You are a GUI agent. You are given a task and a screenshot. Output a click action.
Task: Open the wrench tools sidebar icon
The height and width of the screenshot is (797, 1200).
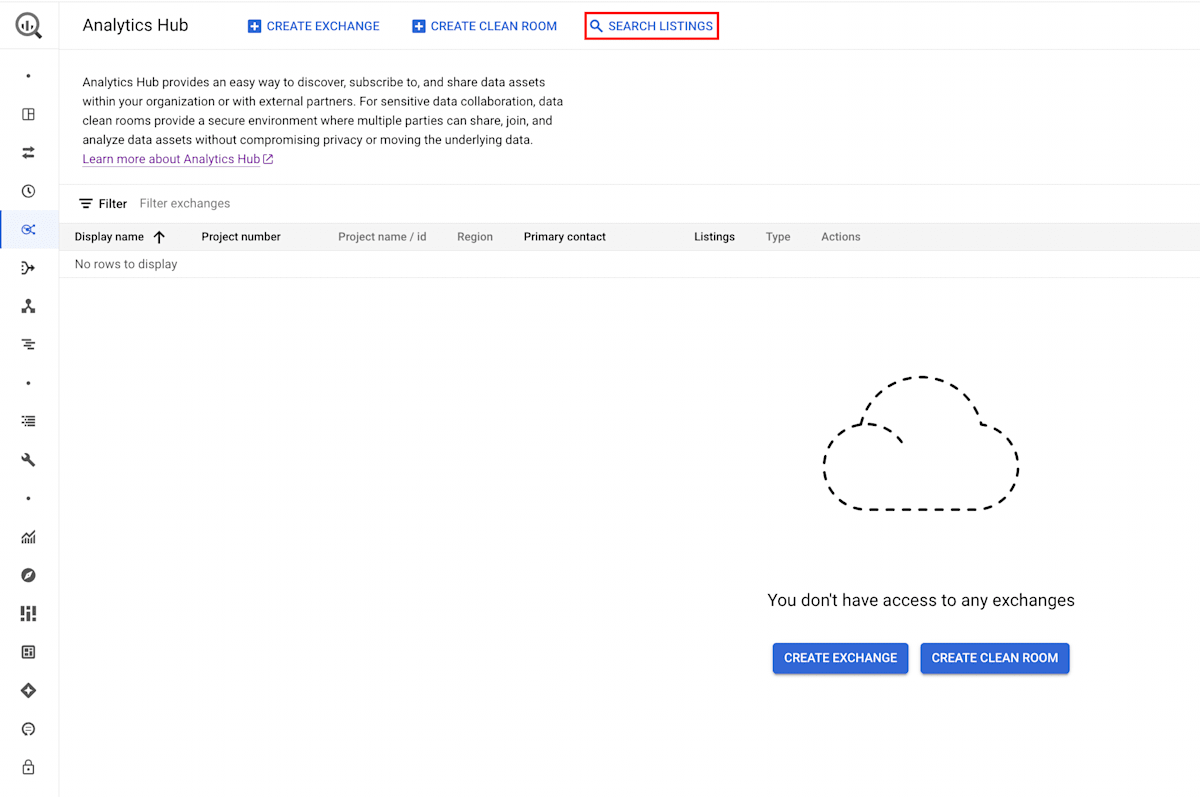point(28,460)
